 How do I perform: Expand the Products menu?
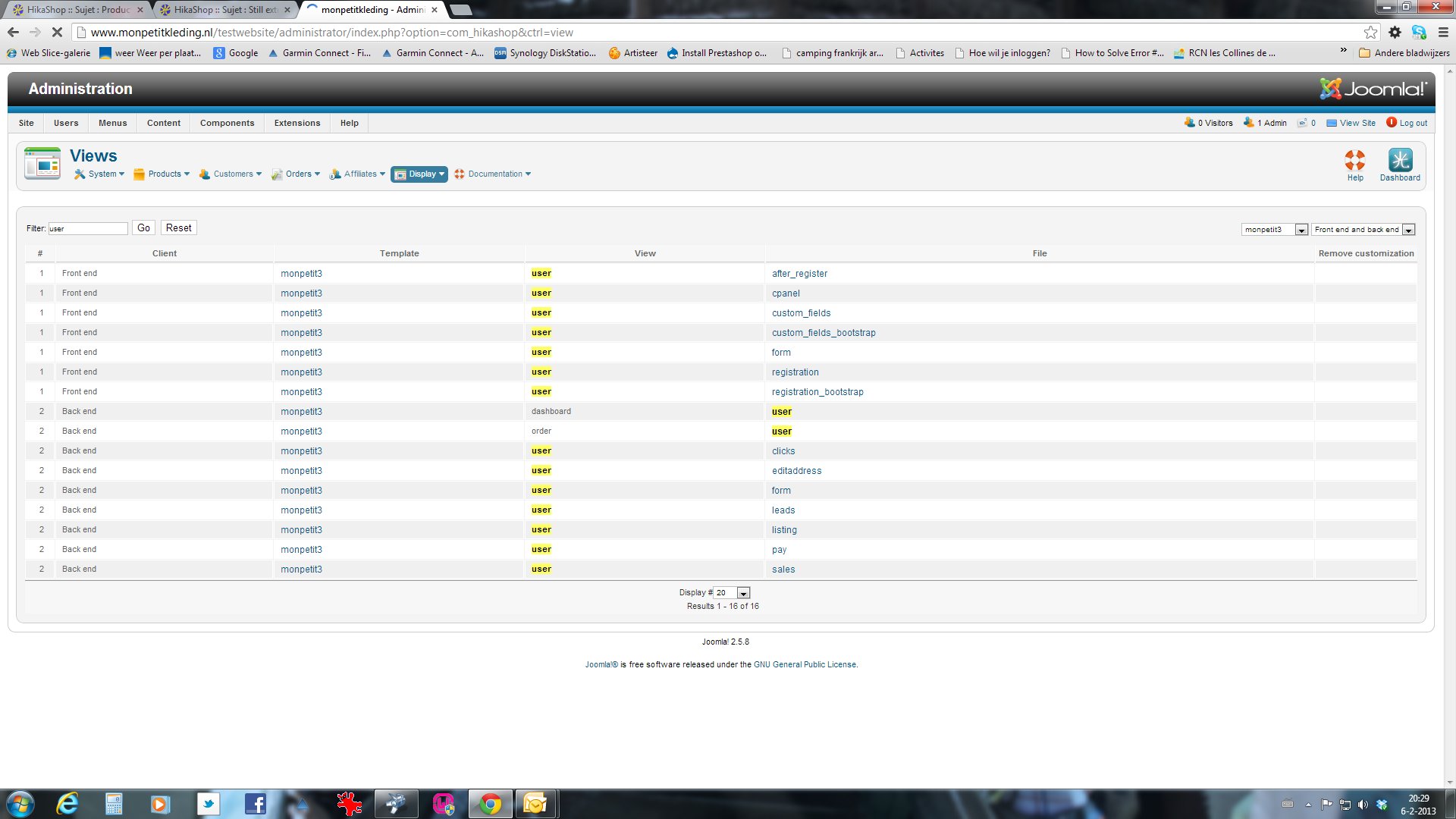162,174
